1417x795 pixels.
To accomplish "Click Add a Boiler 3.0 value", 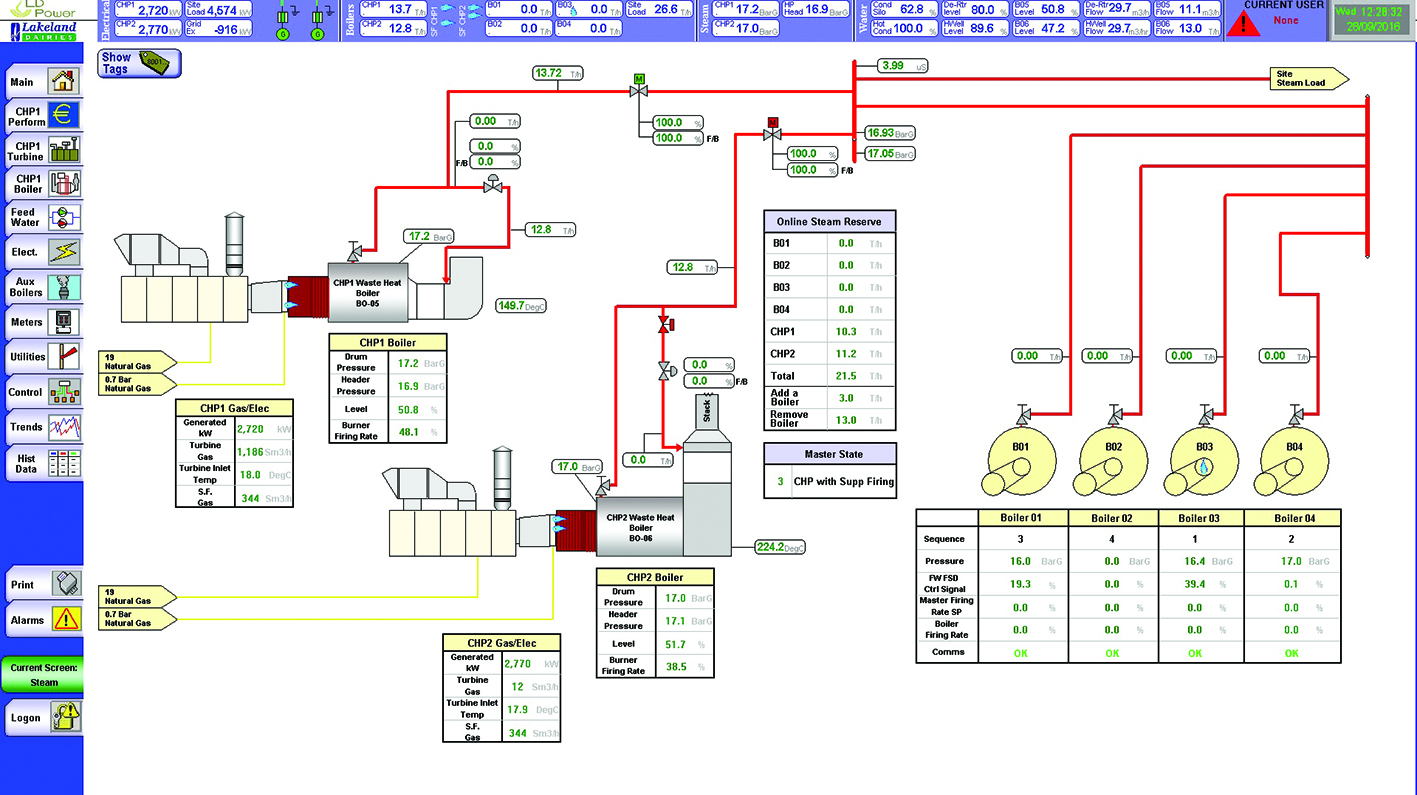I will click(x=846, y=398).
